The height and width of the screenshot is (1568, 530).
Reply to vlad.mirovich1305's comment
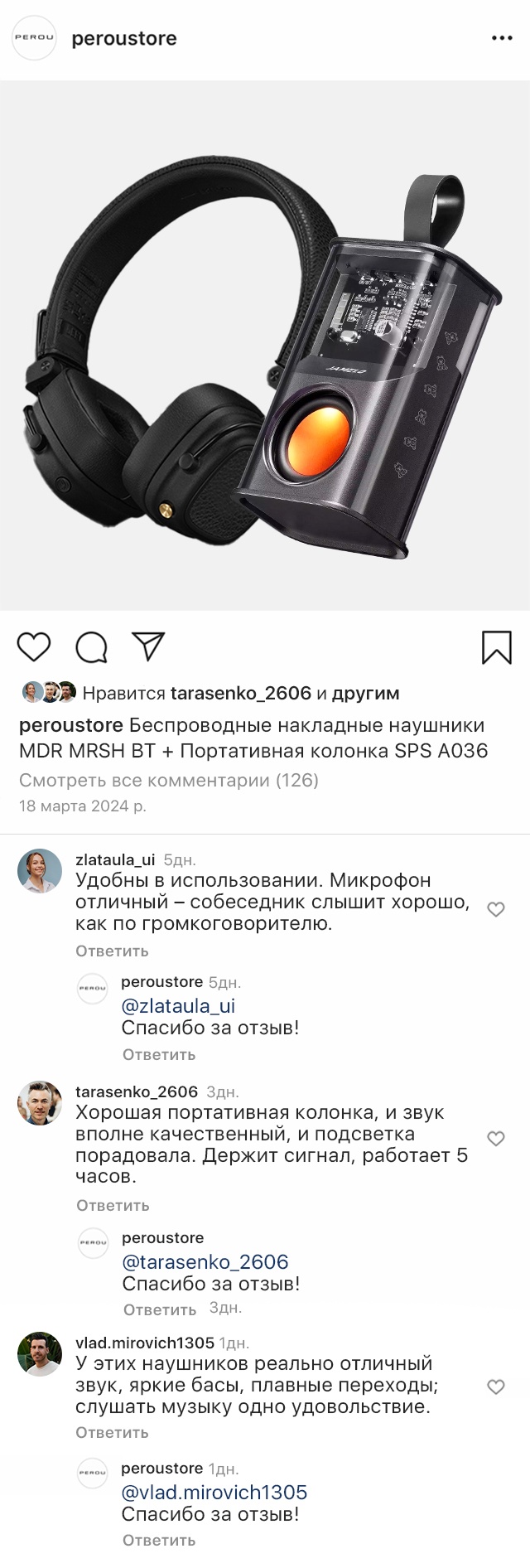point(112,1432)
